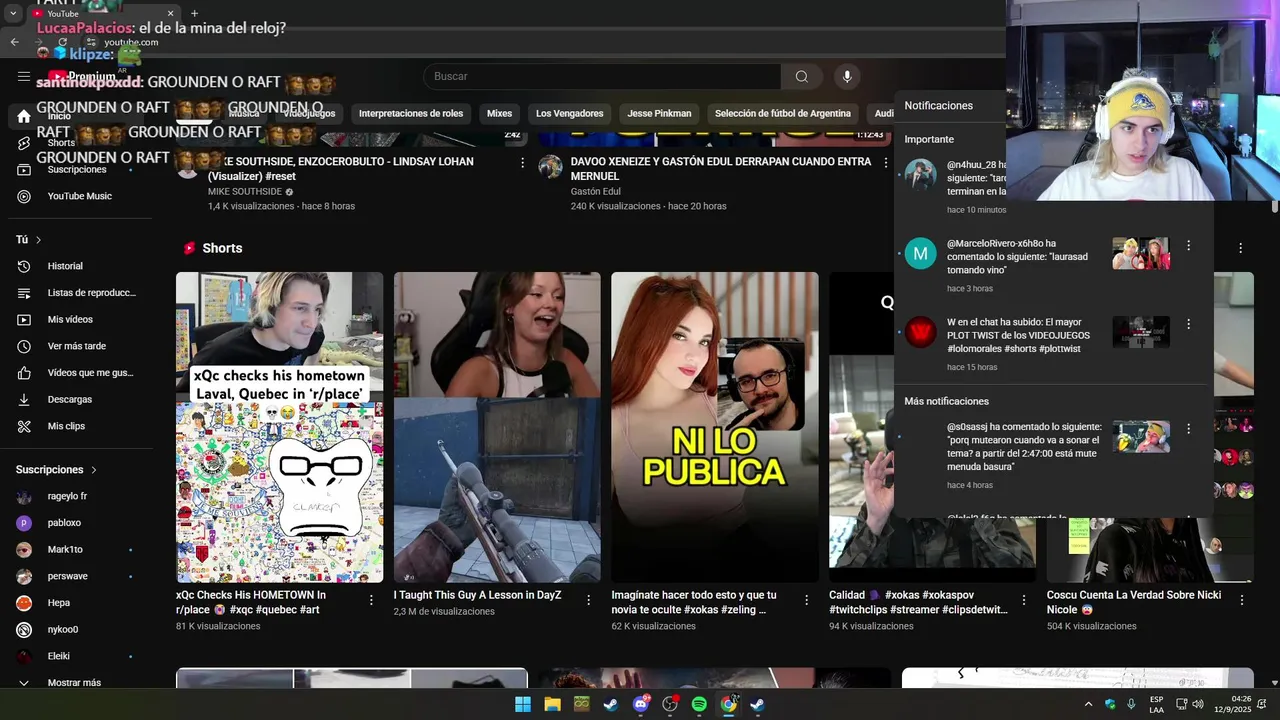This screenshot has width=1280, height=720.
Task: Open File Explorer from the taskbar
Action: pos(552,704)
